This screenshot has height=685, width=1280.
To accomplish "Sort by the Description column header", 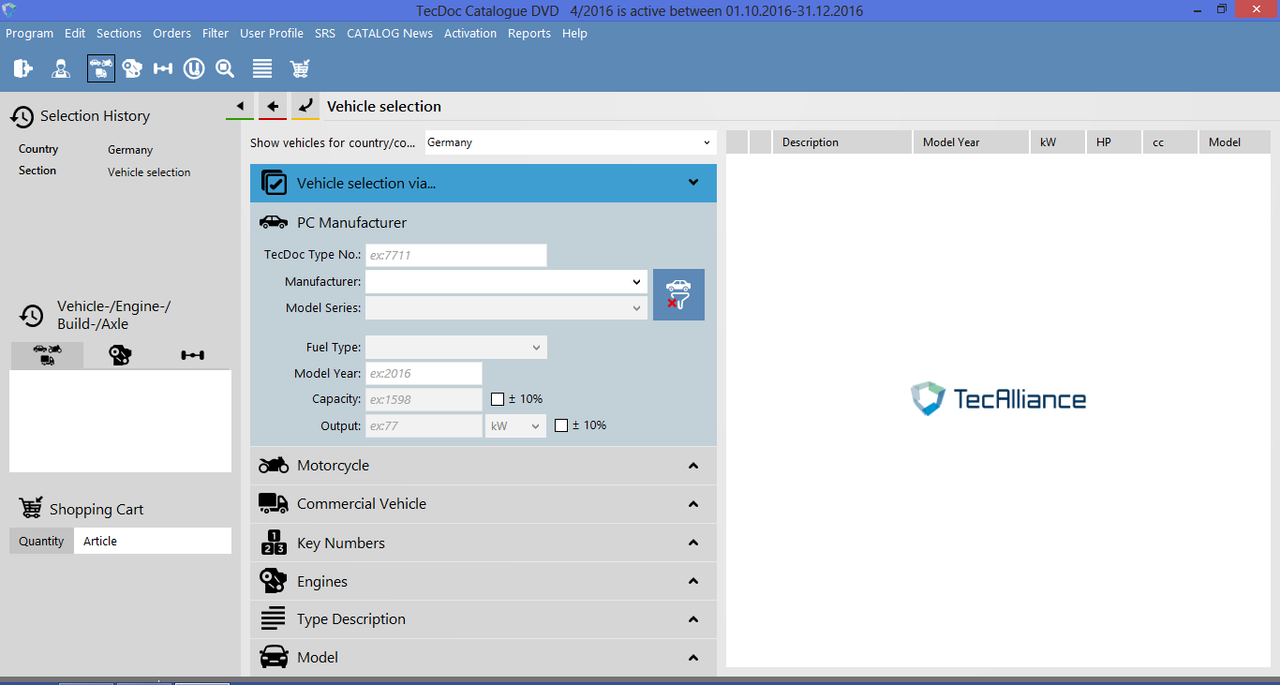I will [842, 142].
